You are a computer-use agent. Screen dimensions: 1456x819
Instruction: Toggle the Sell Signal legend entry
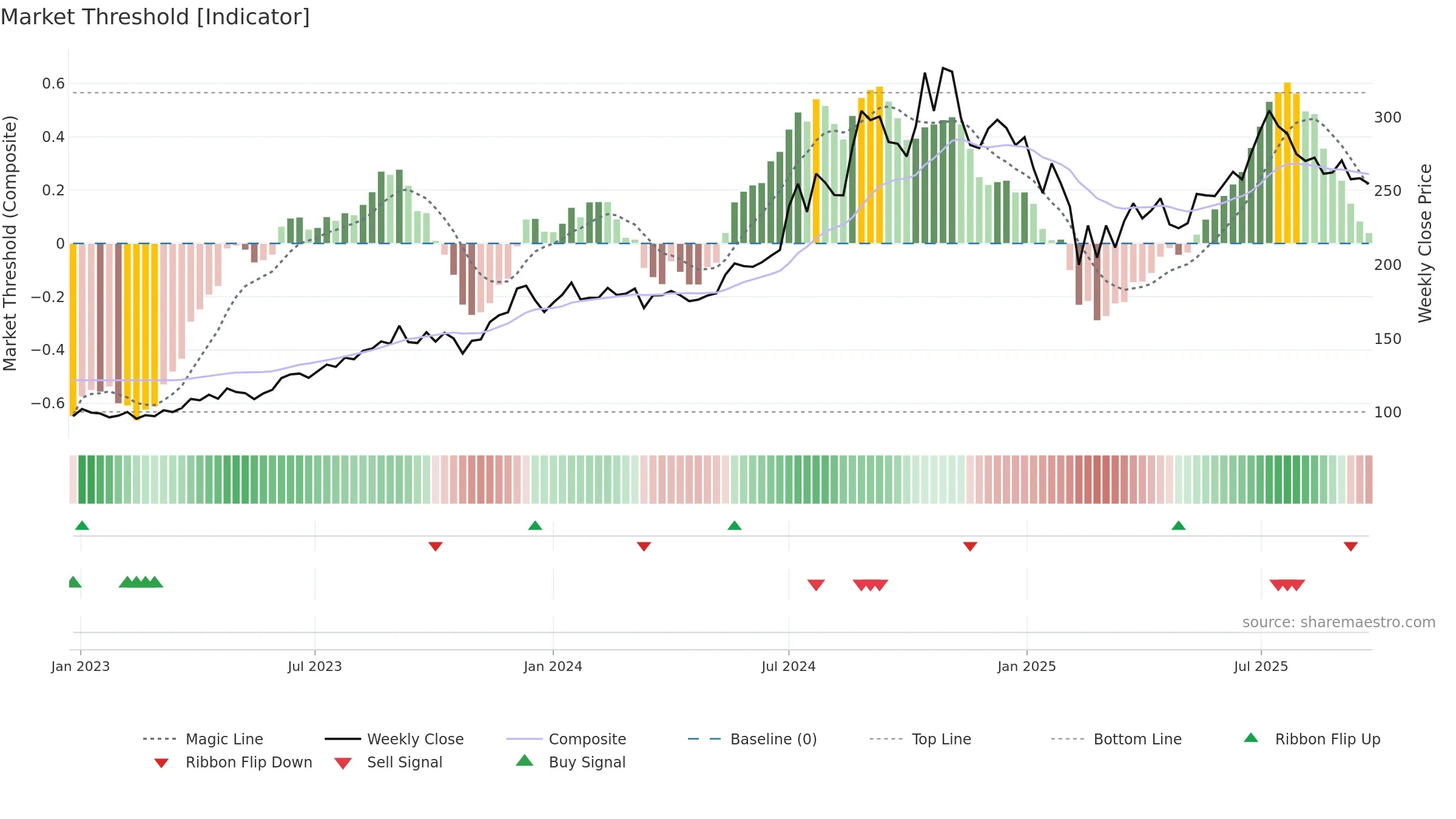tap(388, 762)
